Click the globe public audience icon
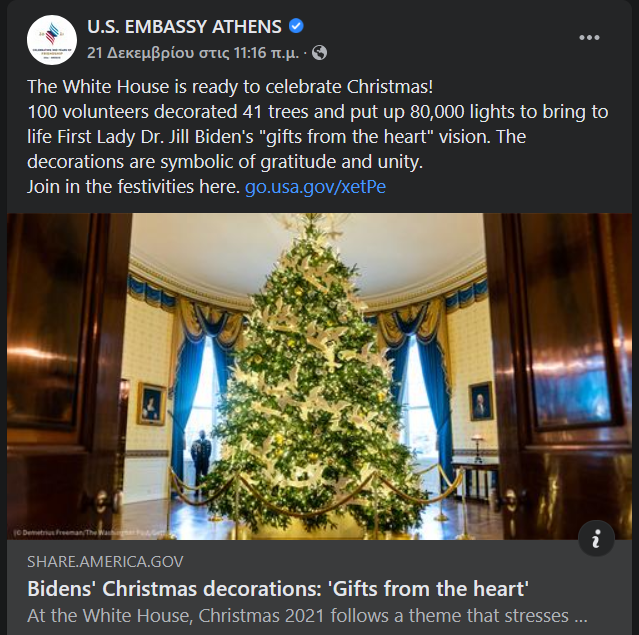Screen dimensions: 639x635 [320, 53]
